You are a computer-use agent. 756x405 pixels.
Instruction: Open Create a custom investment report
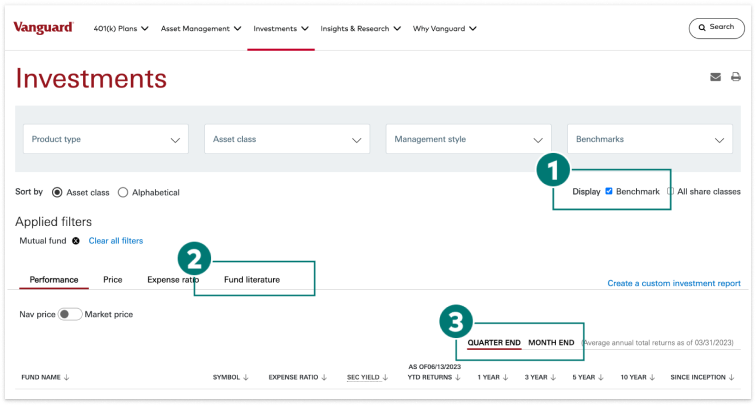(674, 283)
